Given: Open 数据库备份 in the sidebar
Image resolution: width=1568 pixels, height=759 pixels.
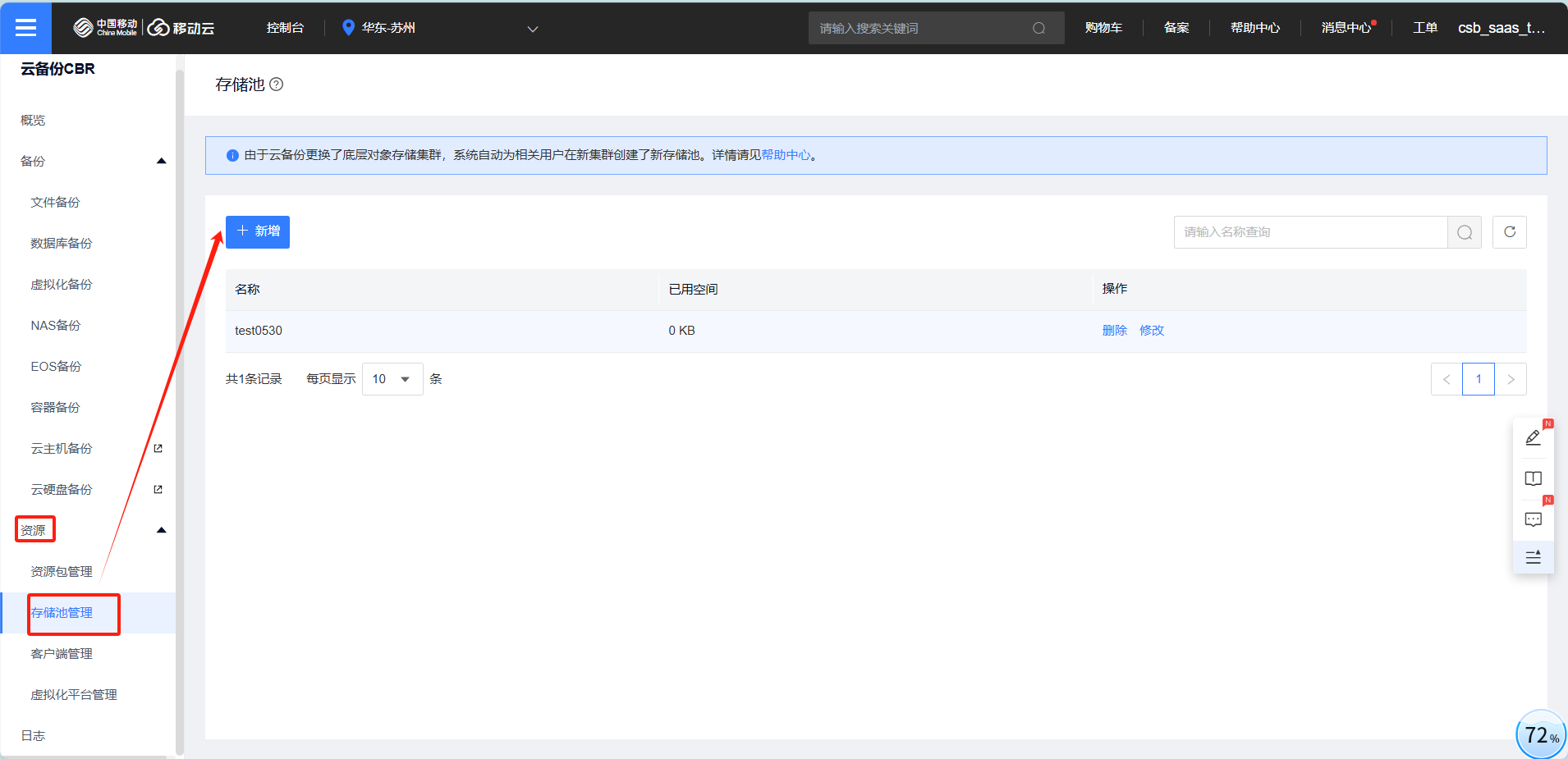Looking at the screenshot, I should pos(62,243).
